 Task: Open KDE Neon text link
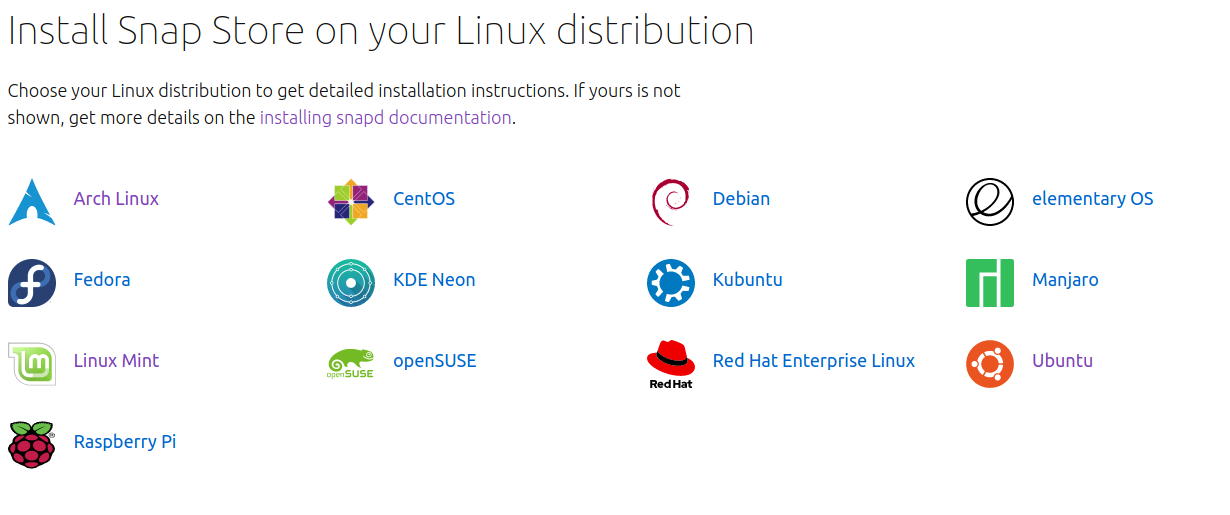tap(434, 280)
